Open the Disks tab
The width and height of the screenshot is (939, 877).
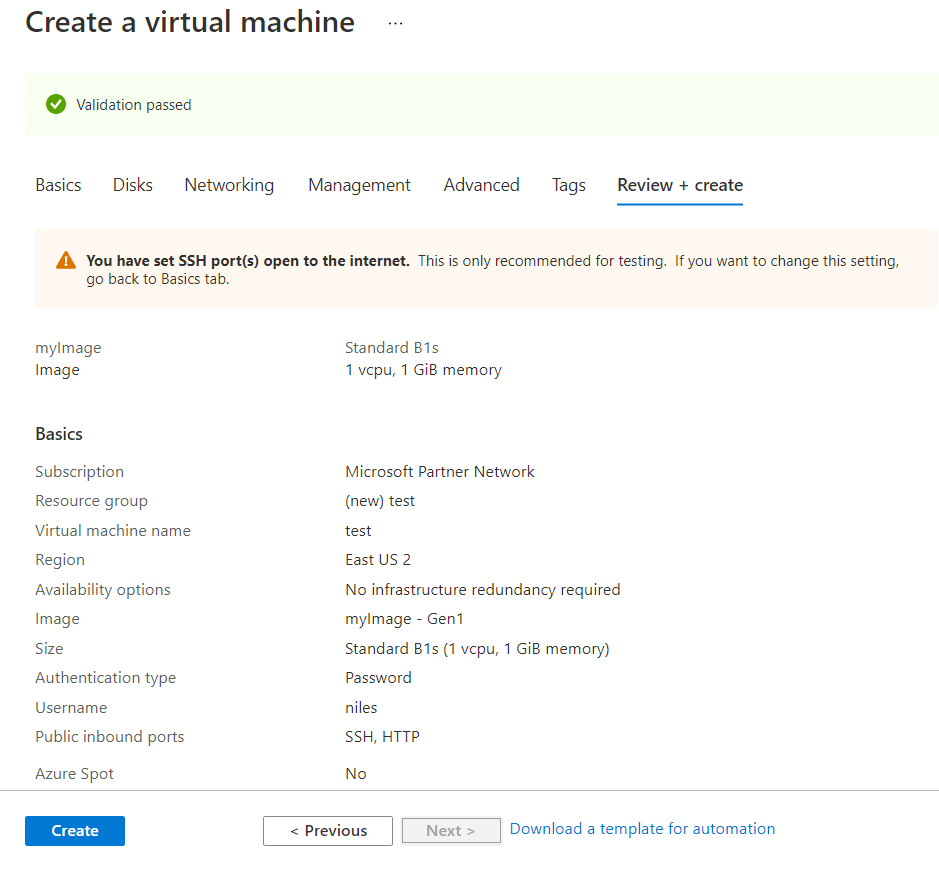tap(133, 185)
